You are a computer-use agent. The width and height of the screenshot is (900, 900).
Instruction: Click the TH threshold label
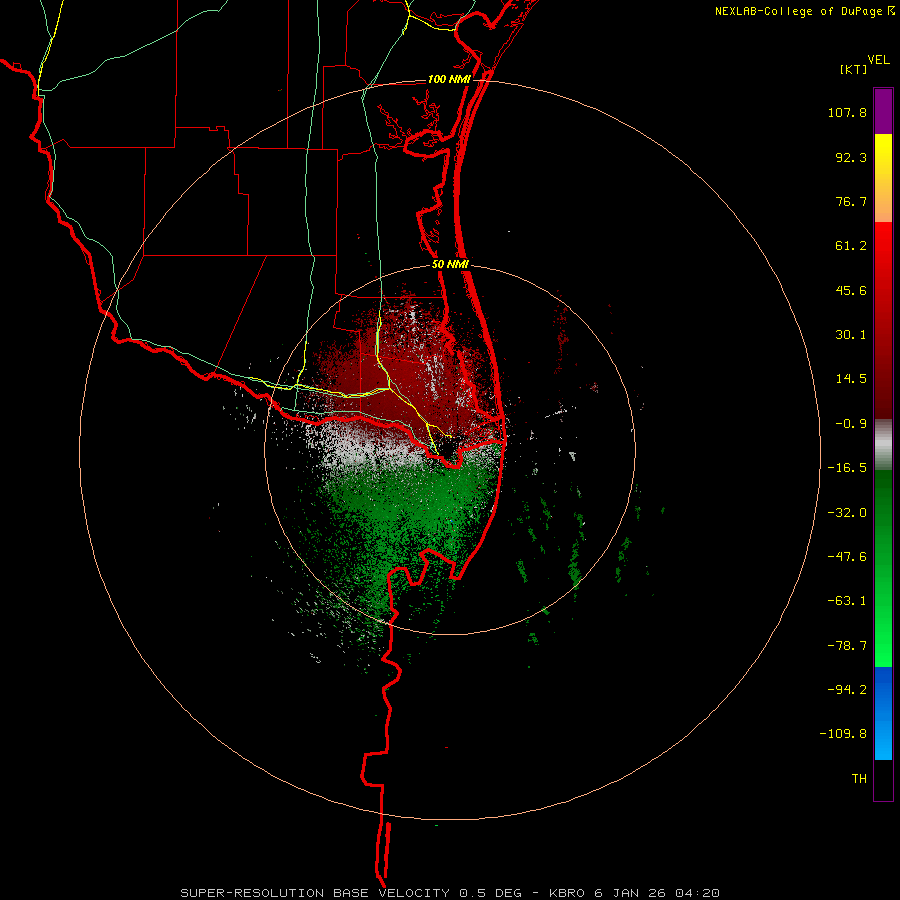pyautogui.click(x=859, y=779)
